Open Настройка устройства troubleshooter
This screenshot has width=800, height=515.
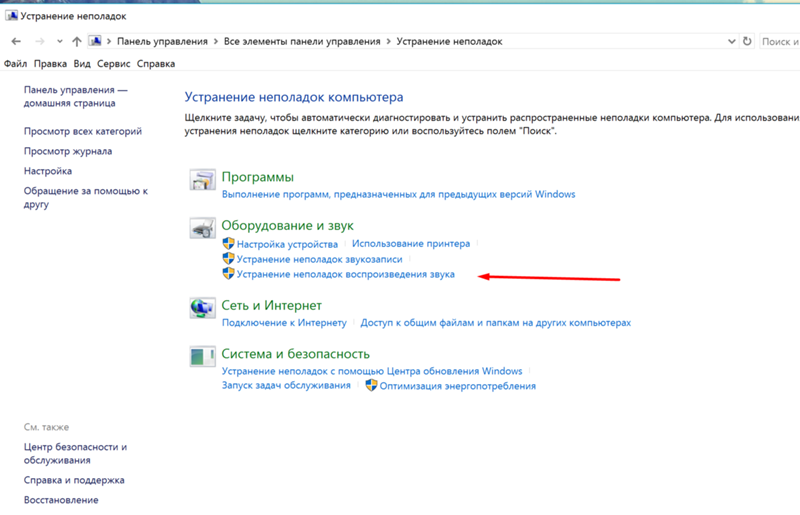pos(287,244)
